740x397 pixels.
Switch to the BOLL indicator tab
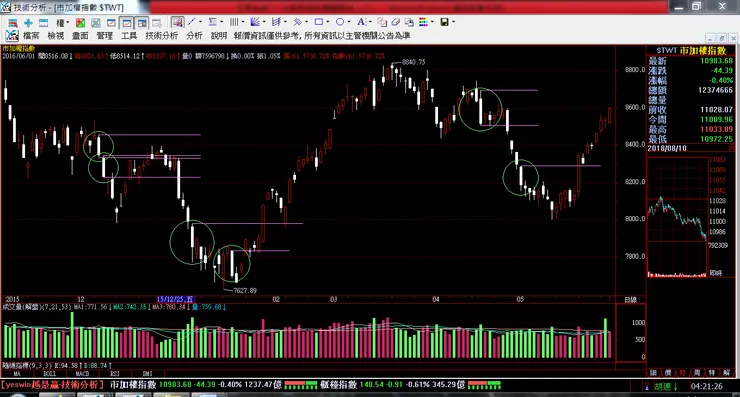(50, 373)
